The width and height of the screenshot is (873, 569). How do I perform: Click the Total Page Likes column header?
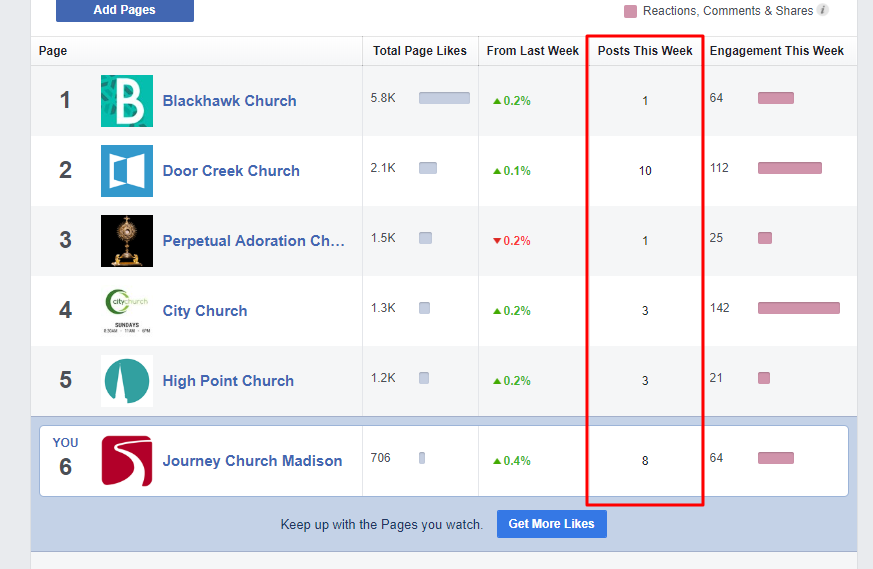419,51
